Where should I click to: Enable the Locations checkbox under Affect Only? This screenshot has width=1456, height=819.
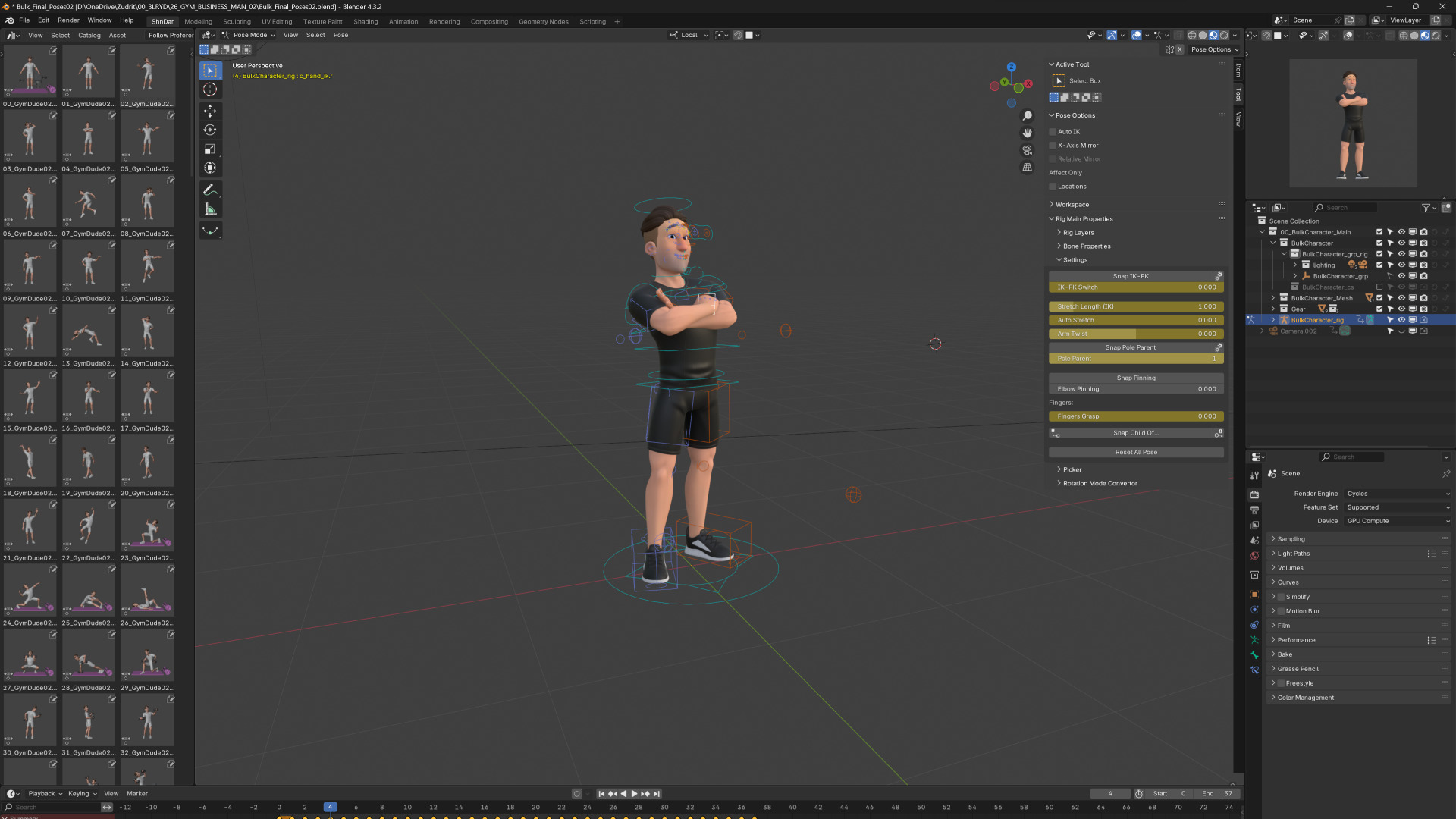tap(1053, 187)
